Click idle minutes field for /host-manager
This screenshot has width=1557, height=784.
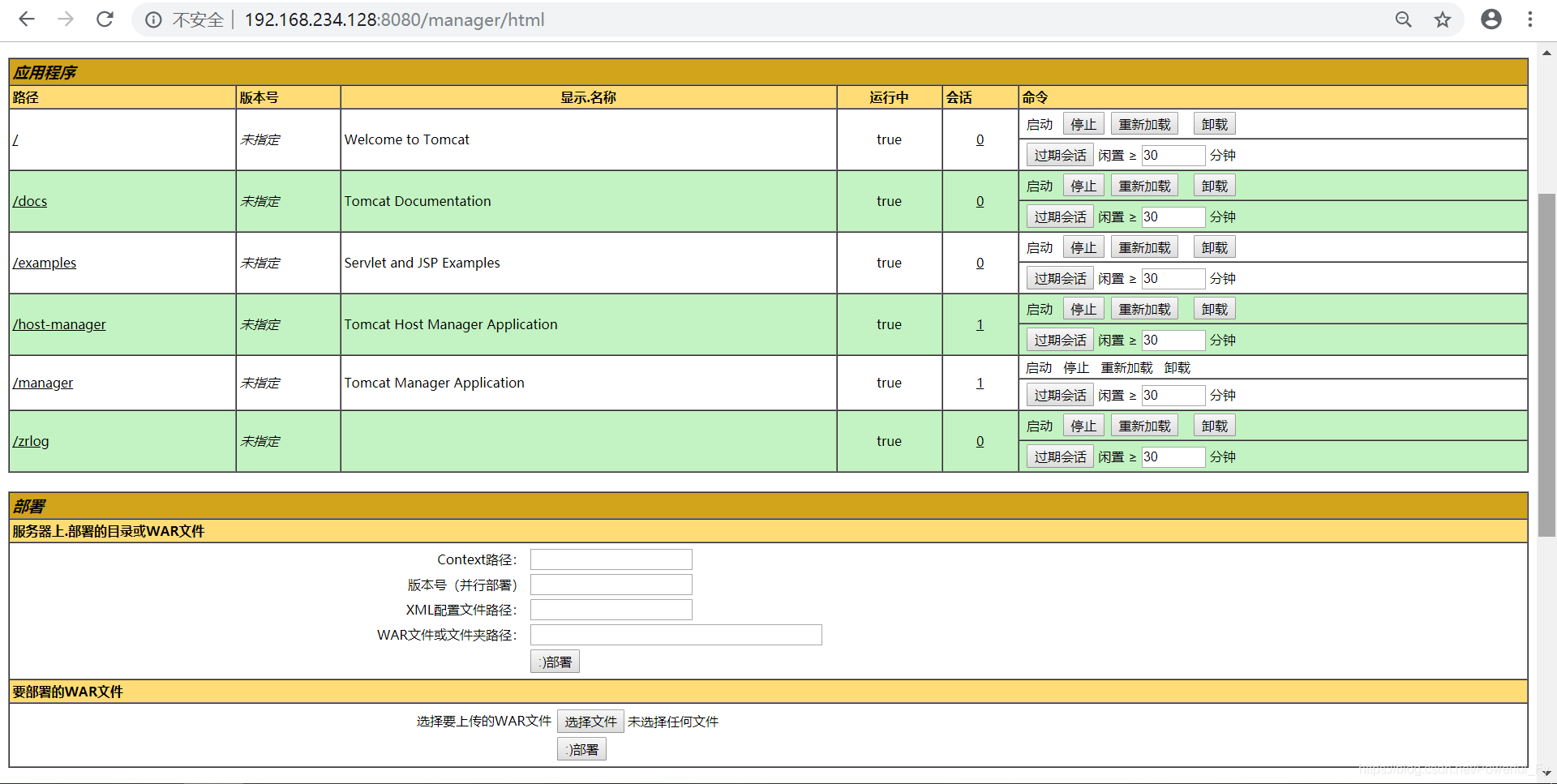1173,340
